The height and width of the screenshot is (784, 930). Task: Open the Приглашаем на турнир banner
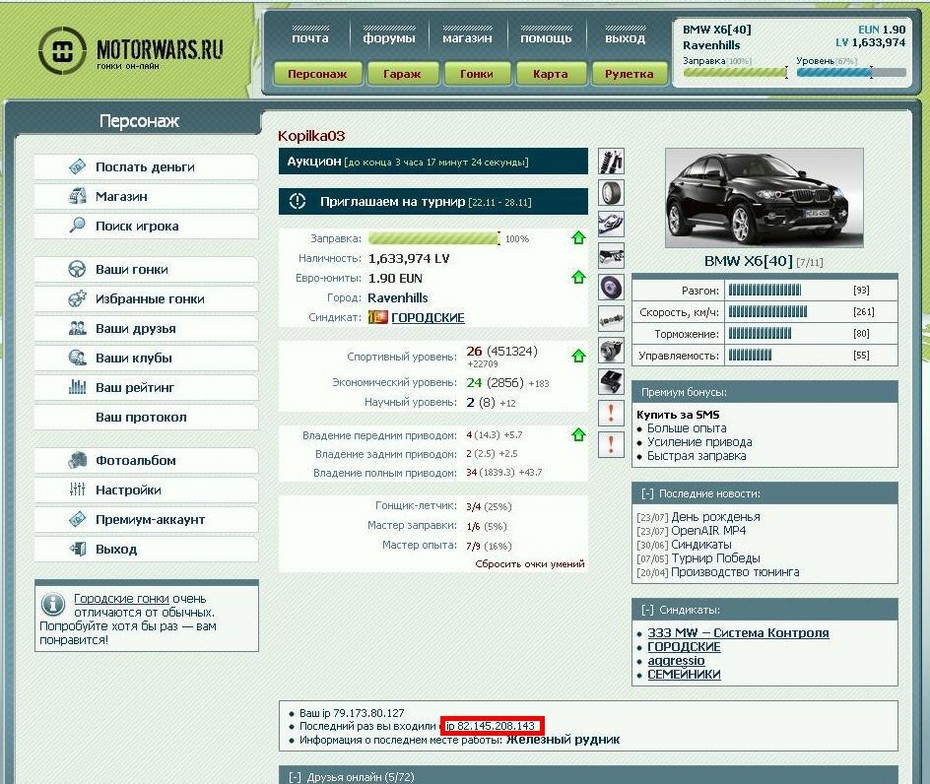coord(433,202)
